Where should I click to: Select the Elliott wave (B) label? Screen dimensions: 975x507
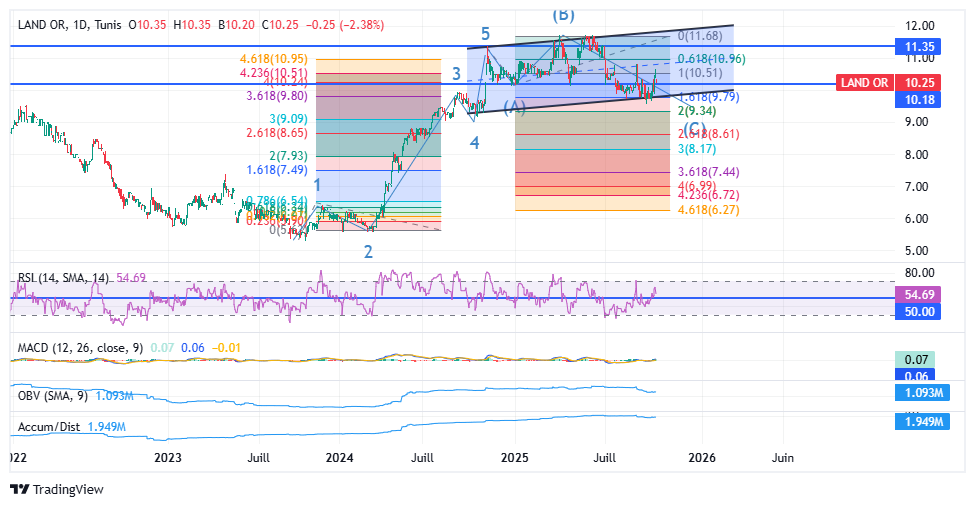pos(563,14)
